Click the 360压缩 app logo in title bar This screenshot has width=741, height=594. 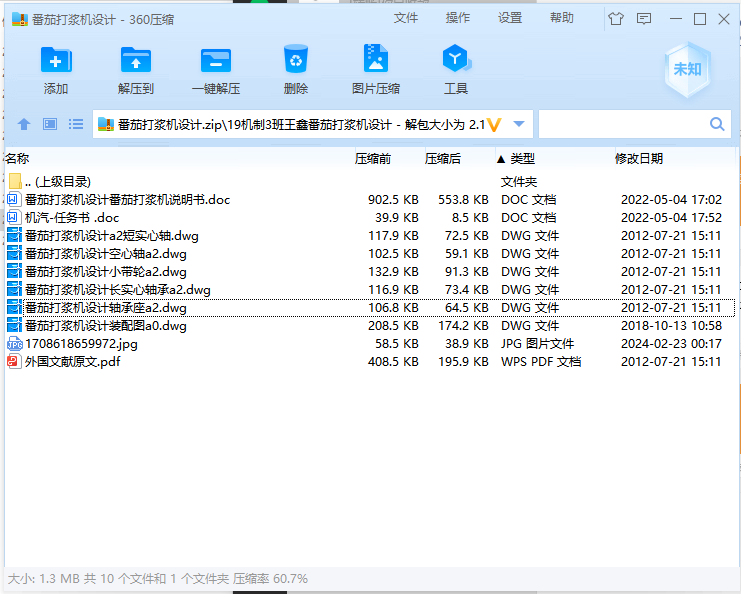point(20,19)
